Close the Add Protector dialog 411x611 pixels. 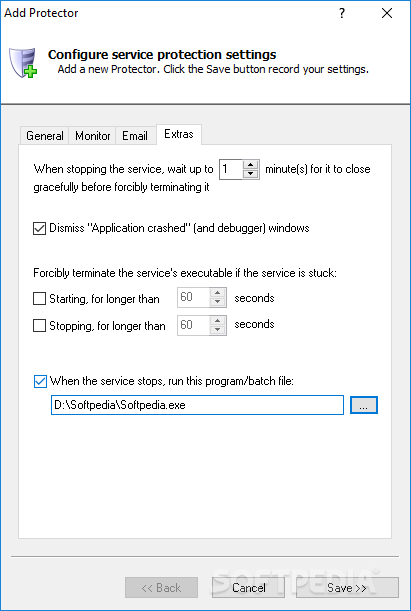click(x=387, y=13)
